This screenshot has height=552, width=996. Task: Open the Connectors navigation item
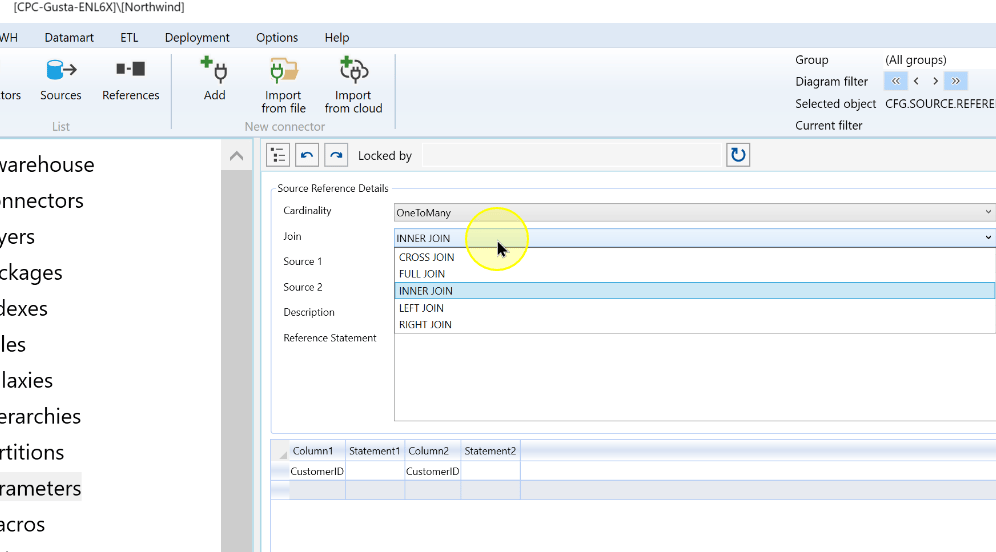[x=41, y=201]
